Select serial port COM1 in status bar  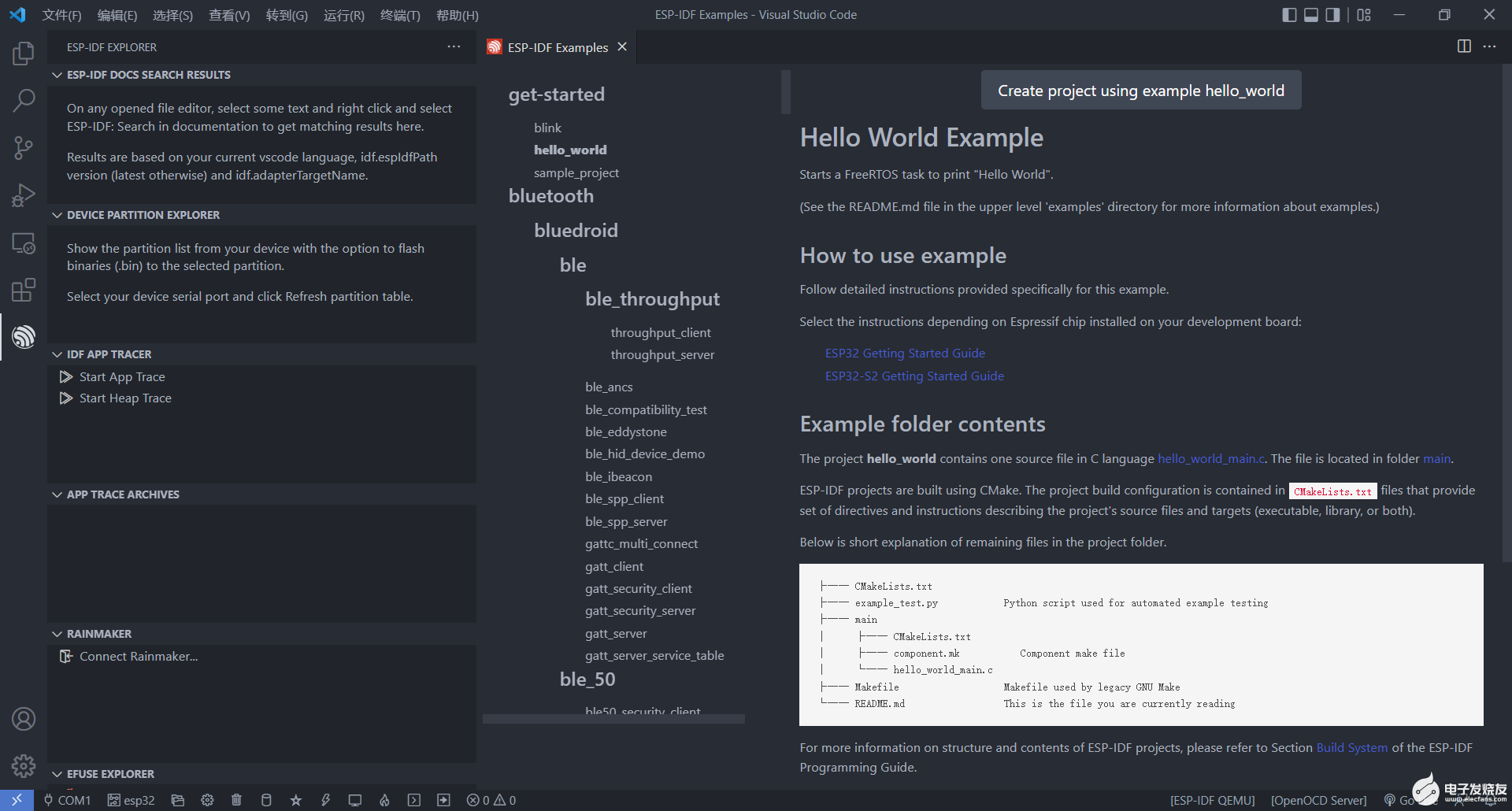click(x=67, y=800)
